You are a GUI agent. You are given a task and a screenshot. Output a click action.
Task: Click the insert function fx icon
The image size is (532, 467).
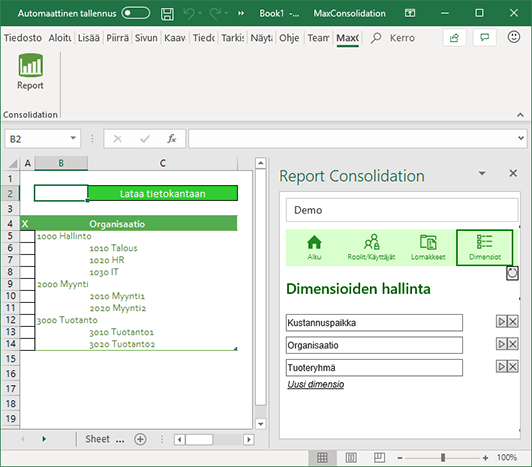172,139
